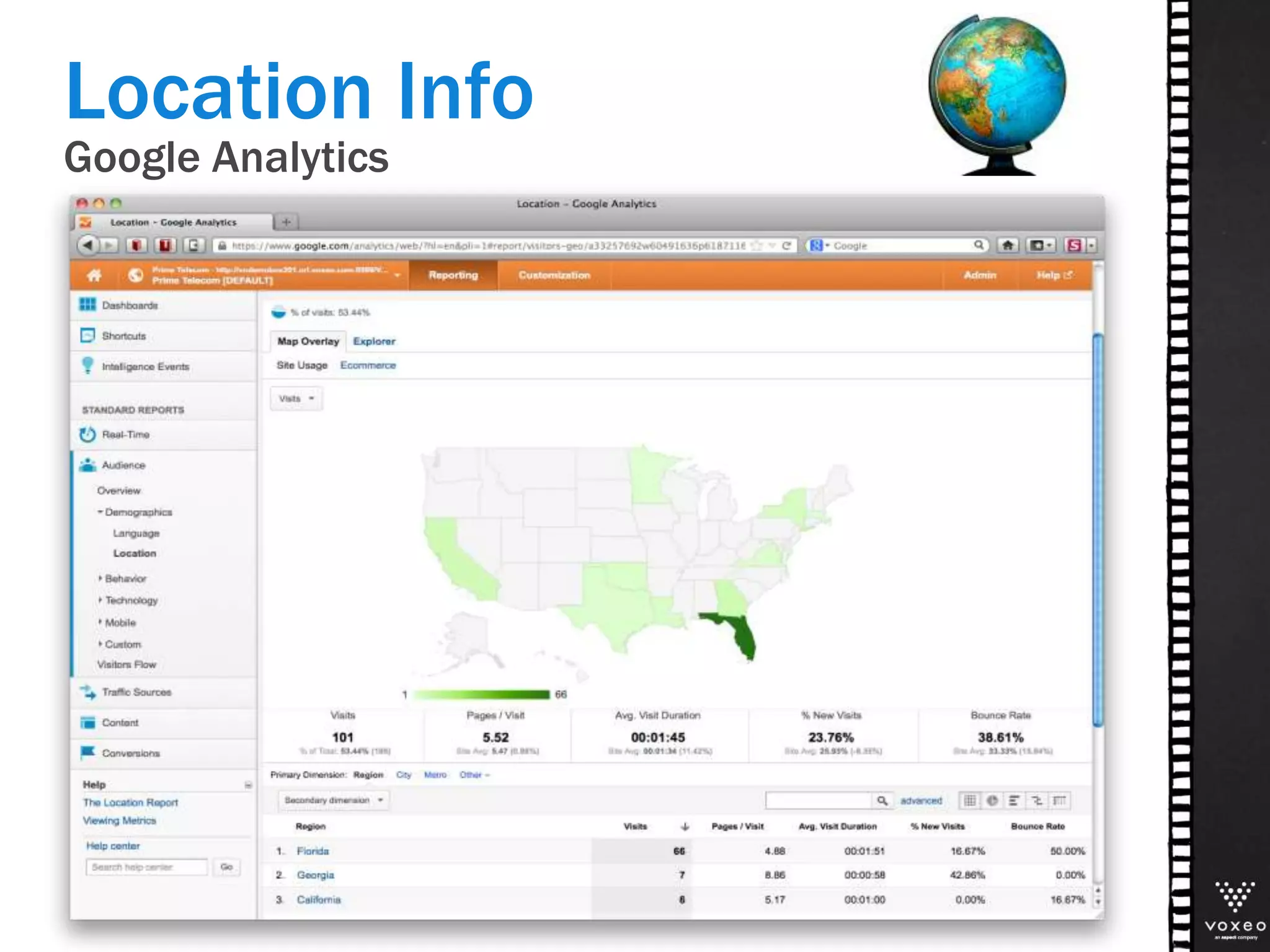
Task: Open the Visits metric dropdown
Action: pos(296,399)
